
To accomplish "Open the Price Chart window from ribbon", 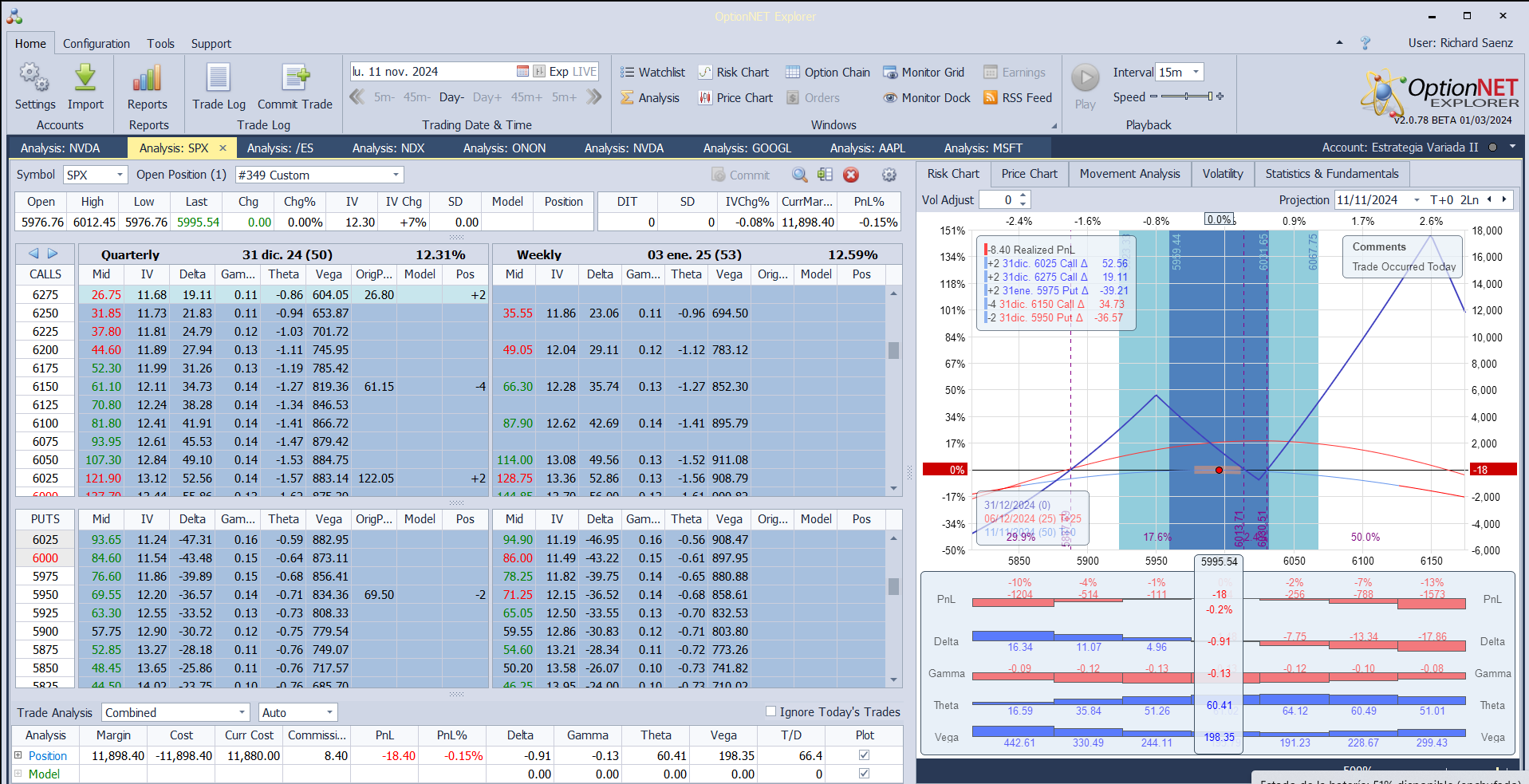I will [735, 97].
